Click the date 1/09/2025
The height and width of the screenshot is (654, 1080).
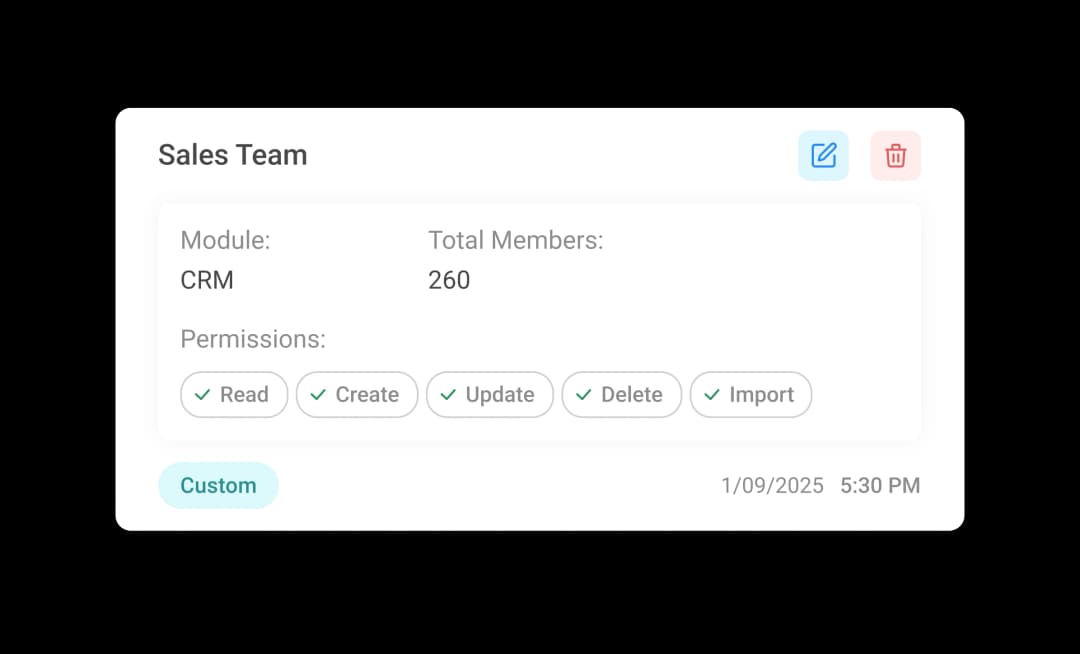coord(772,485)
